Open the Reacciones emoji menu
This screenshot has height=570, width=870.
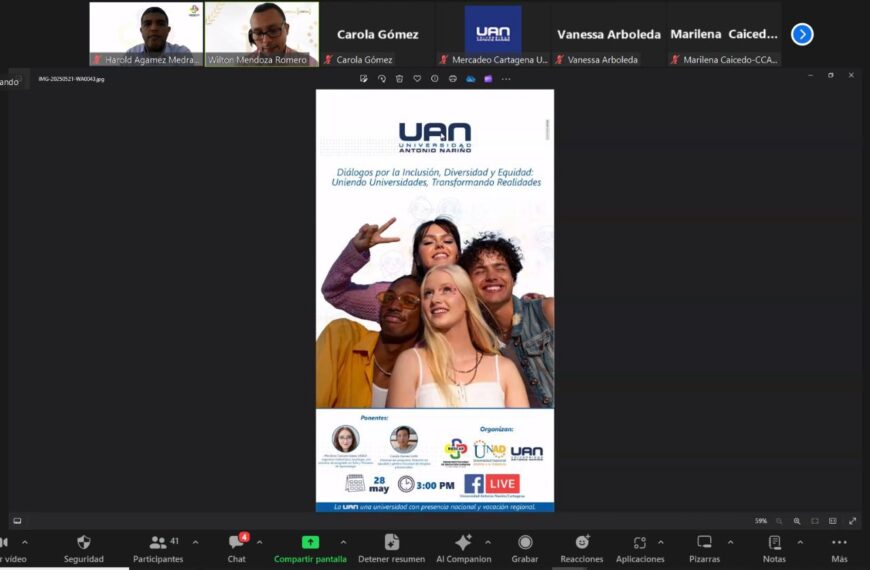(581, 543)
